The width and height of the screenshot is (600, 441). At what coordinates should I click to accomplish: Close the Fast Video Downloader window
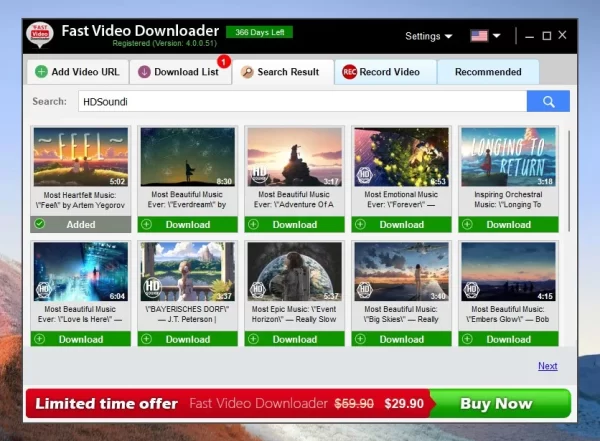562,35
